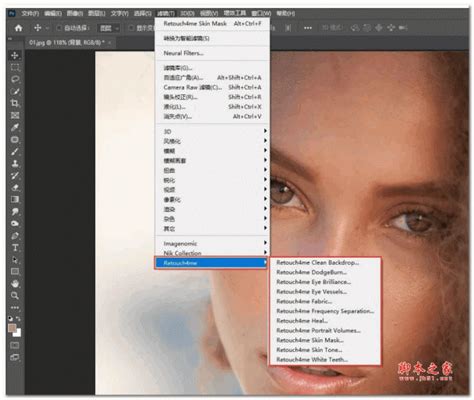Expand the 模糊画廊 filter submenu
Screen dimensions: 474x400
(213, 160)
